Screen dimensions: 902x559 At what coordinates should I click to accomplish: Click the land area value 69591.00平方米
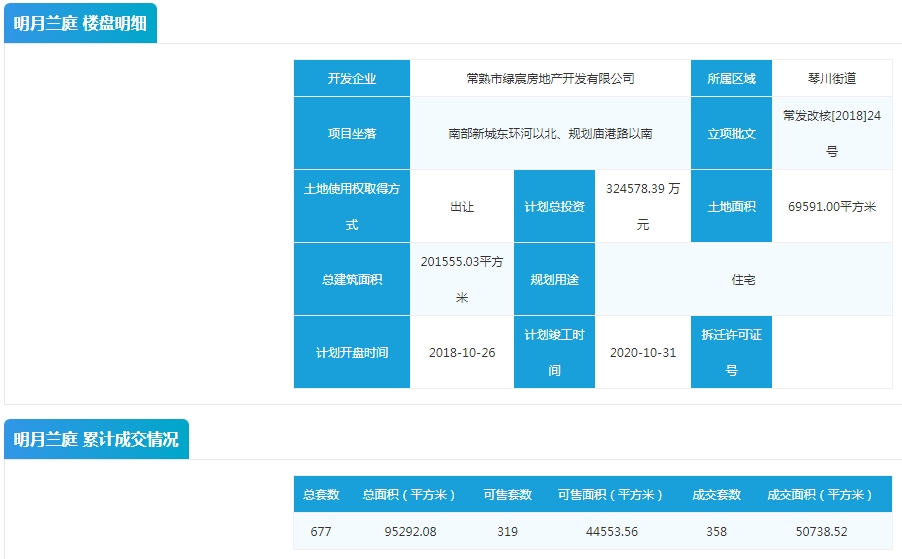click(831, 206)
